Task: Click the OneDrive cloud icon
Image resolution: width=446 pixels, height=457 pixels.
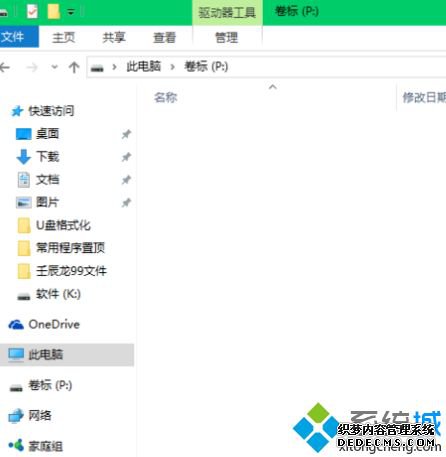Action: (16, 324)
